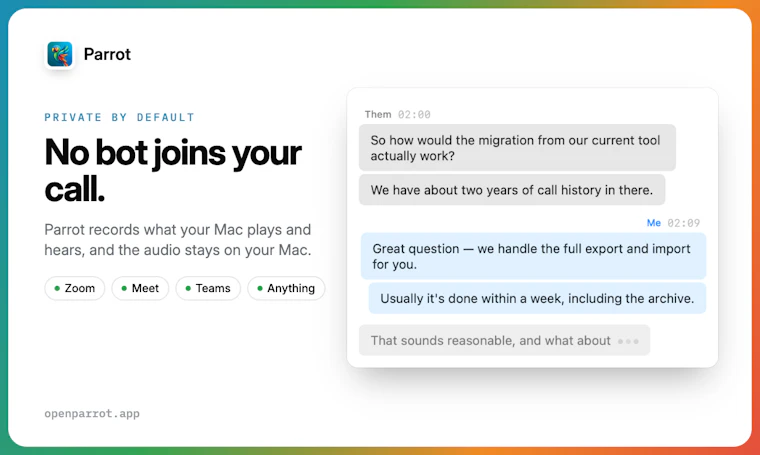Click the 'Usually it's done within a week' bubble
Screen dimensions: 760x455
point(537,298)
